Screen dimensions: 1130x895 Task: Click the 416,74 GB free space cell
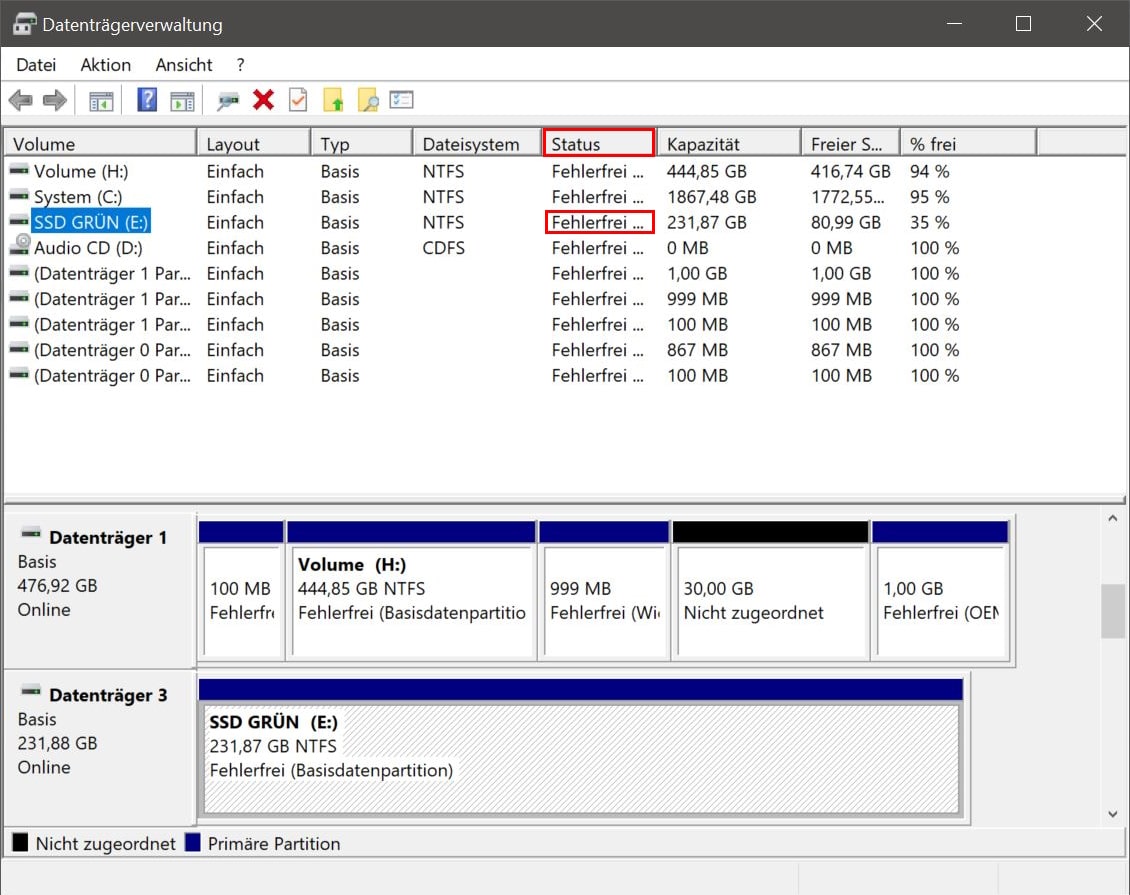[850, 172]
